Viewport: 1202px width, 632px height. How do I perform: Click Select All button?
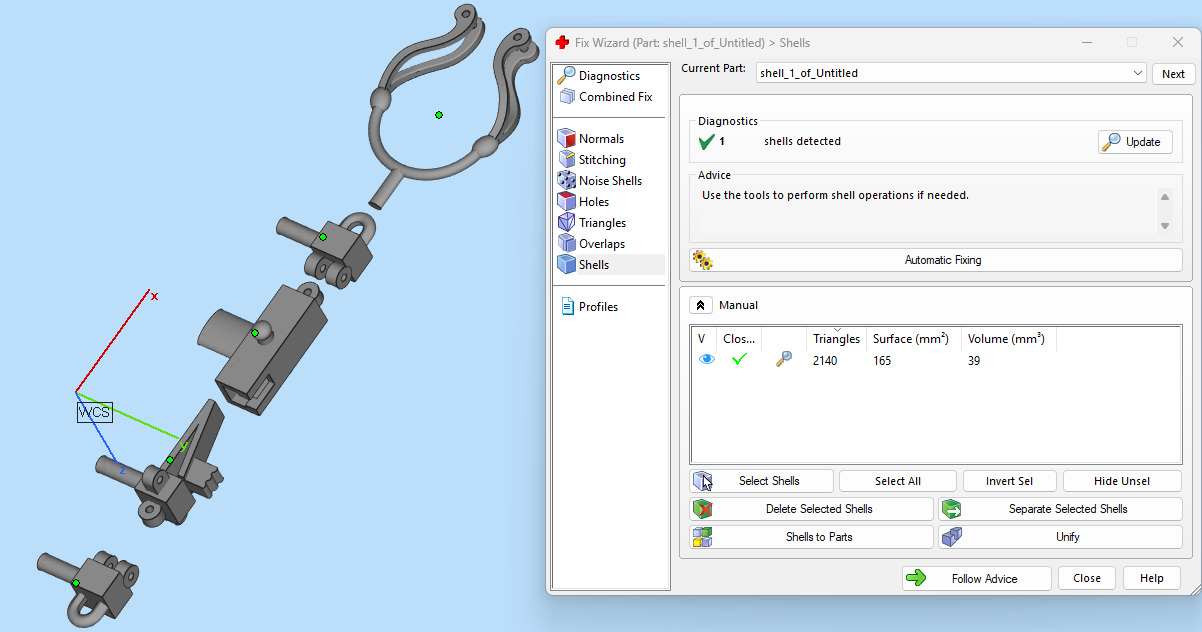(898, 481)
